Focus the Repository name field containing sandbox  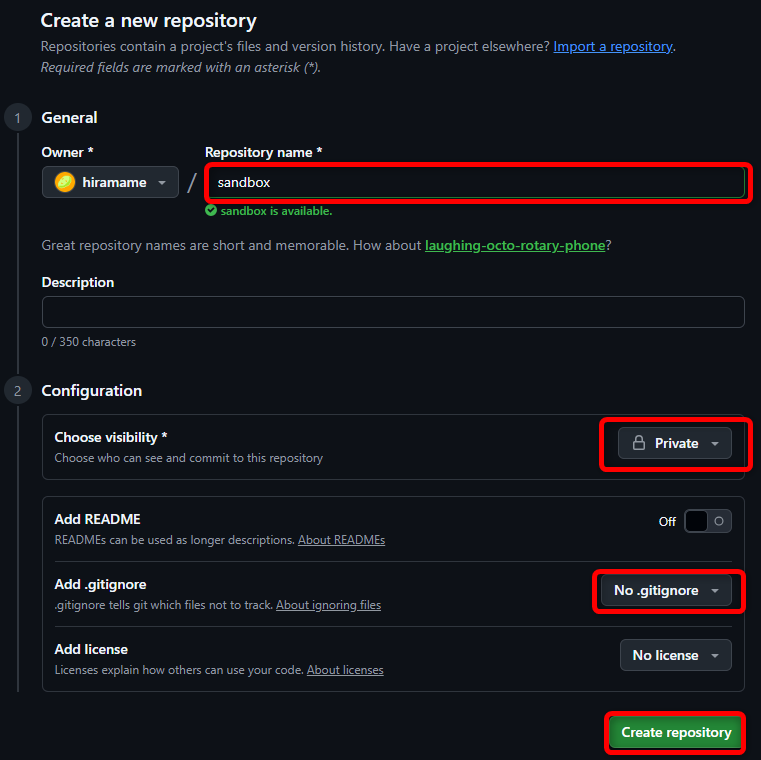pos(475,183)
